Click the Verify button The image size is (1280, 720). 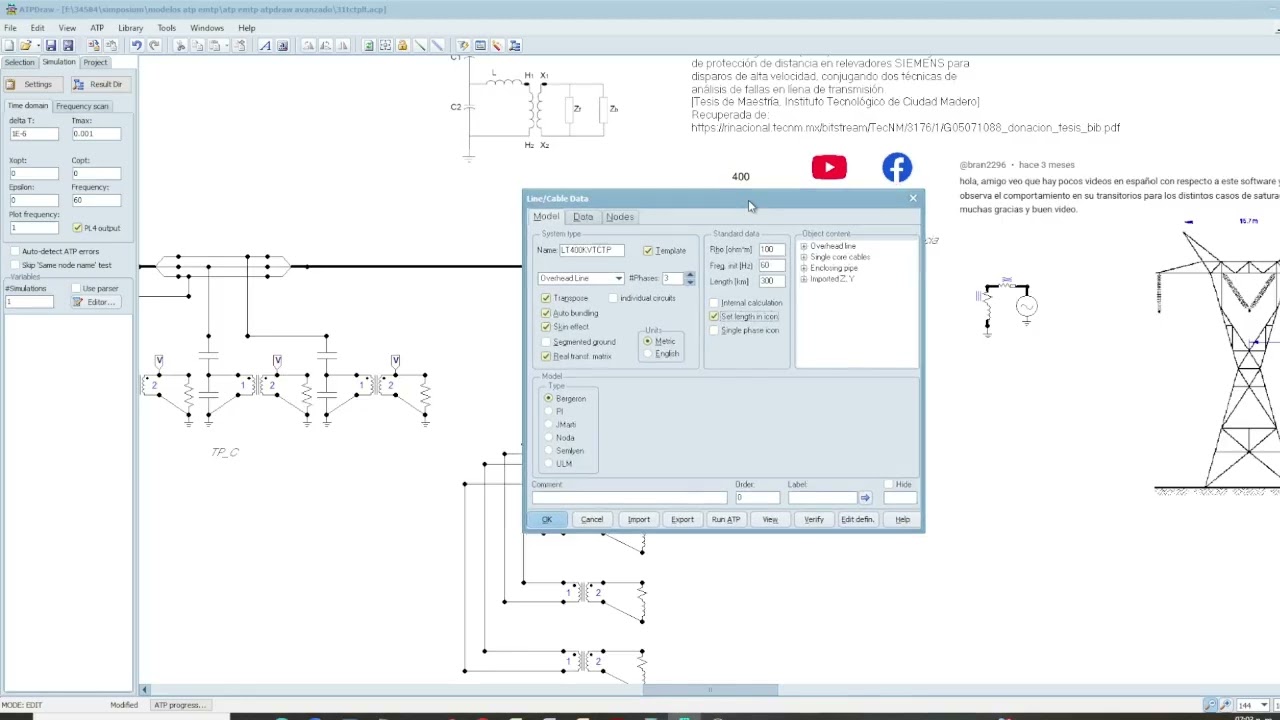[x=814, y=519]
